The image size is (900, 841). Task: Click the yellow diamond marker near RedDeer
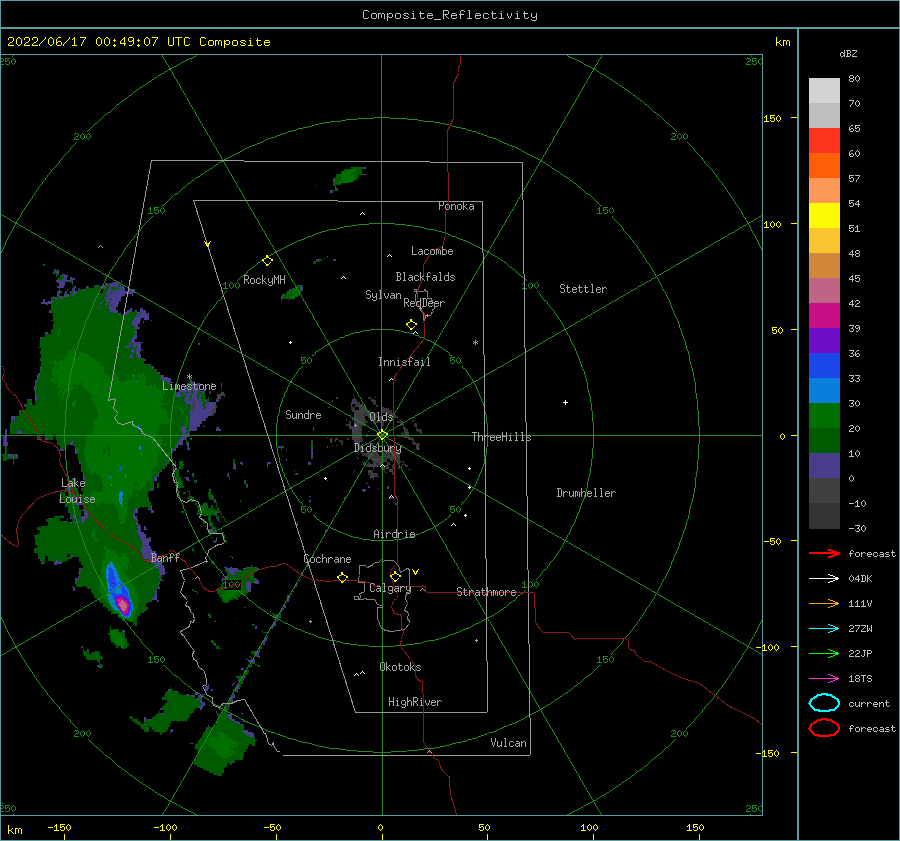click(x=411, y=325)
